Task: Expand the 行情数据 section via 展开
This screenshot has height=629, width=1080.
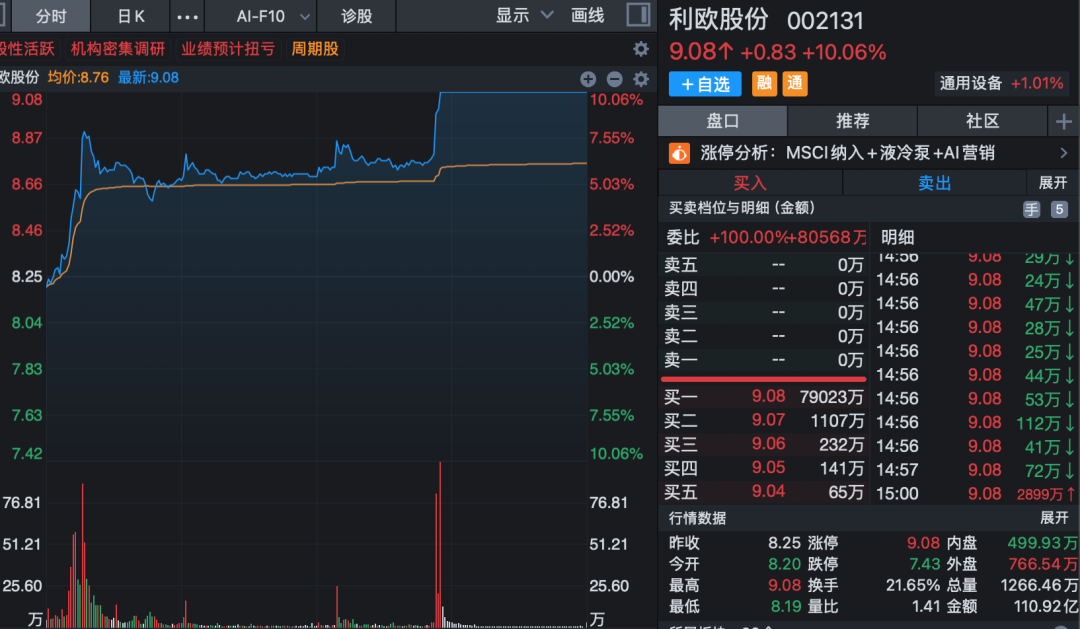Action: tap(1054, 518)
